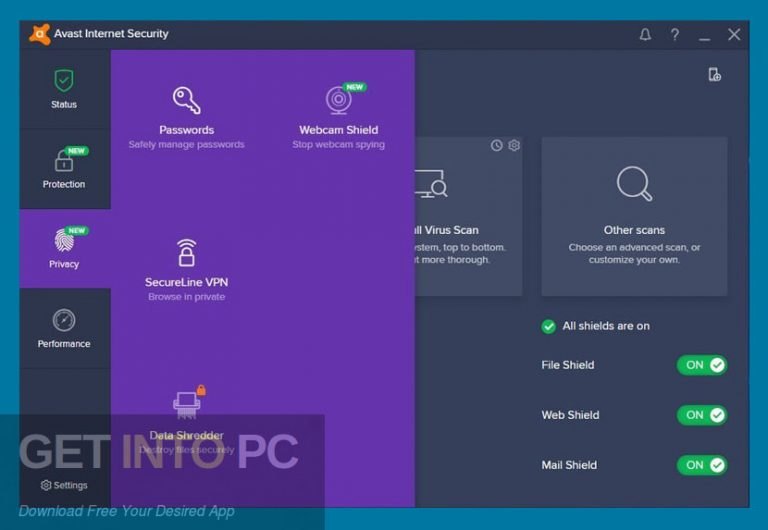Open help via the question mark icon
The width and height of the screenshot is (768, 530).
tap(675, 34)
